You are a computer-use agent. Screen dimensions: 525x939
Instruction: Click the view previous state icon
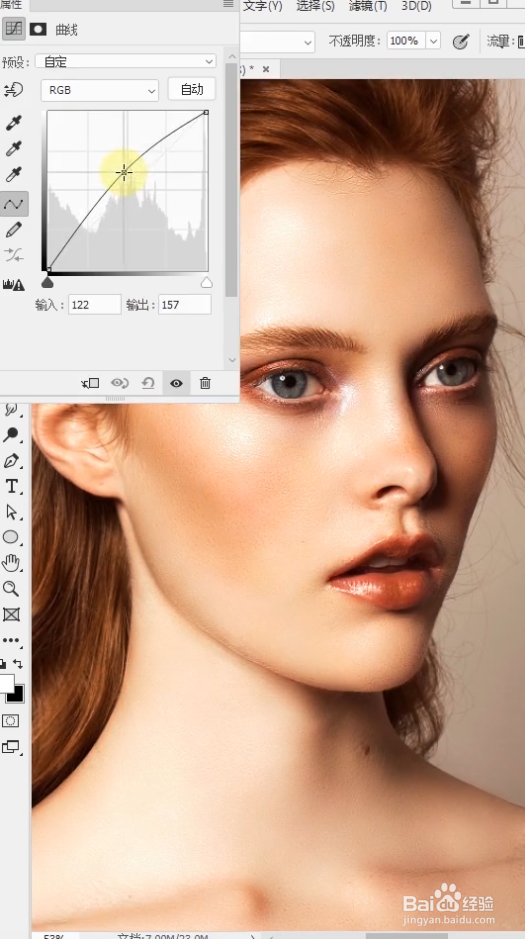click(x=120, y=383)
